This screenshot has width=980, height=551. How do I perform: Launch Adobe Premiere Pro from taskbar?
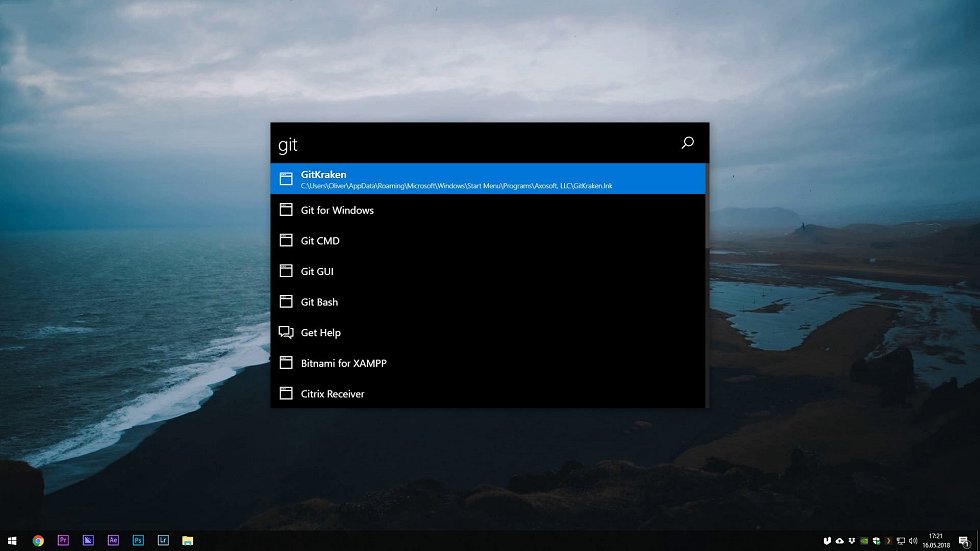[63, 540]
